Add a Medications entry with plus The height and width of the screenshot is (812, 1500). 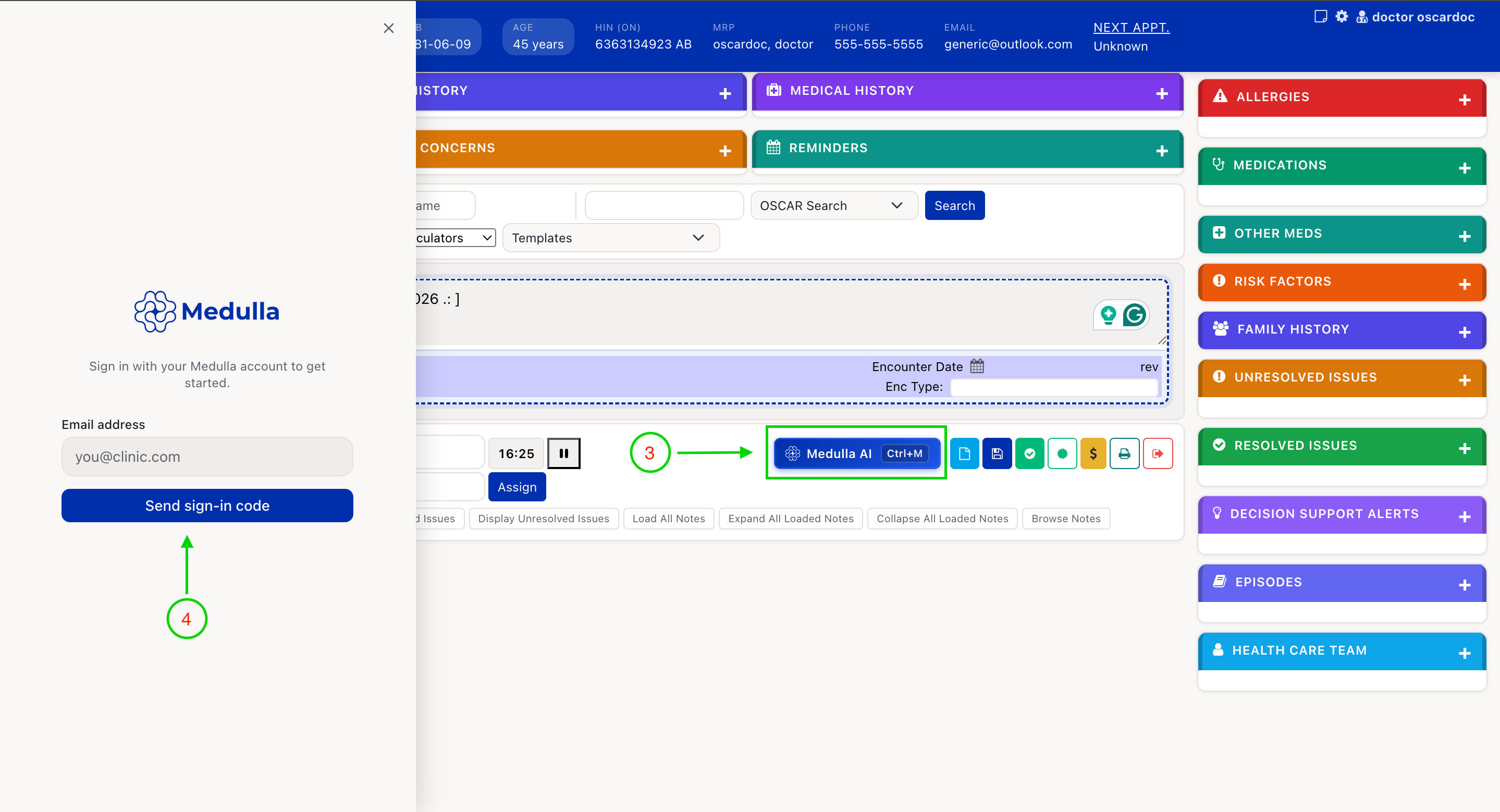click(x=1465, y=168)
